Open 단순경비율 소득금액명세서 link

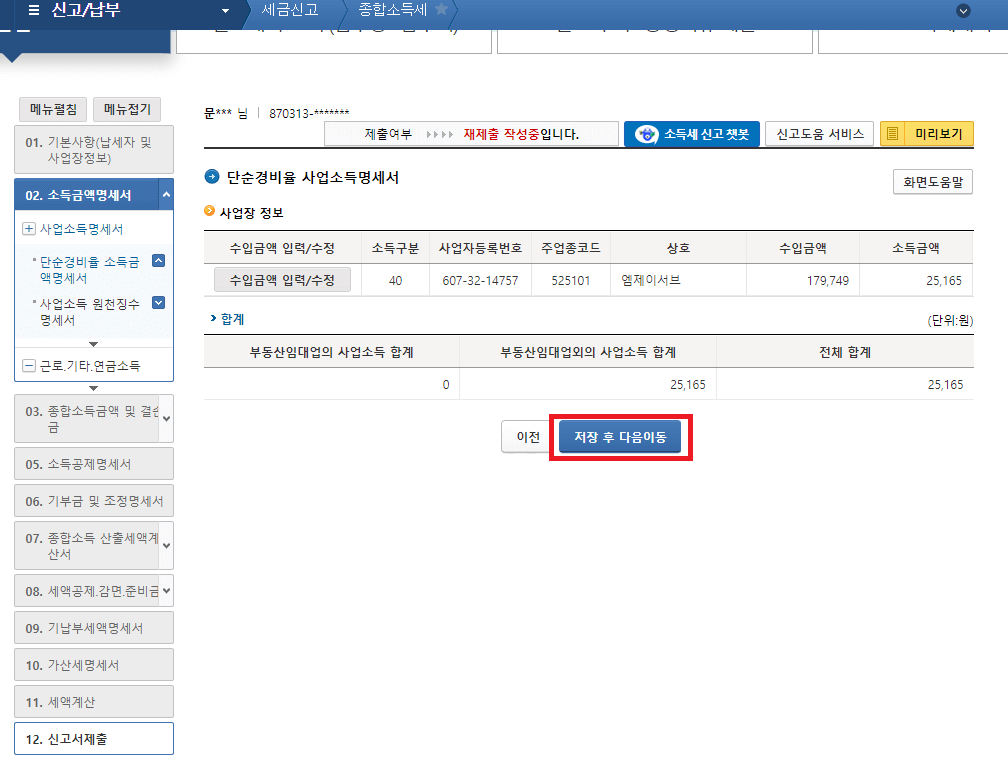click(89, 270)
